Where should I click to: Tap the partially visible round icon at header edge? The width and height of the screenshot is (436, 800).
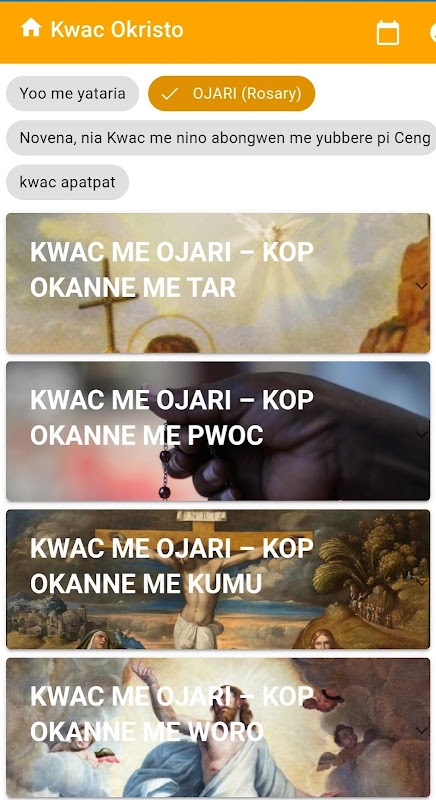(433, 33)
